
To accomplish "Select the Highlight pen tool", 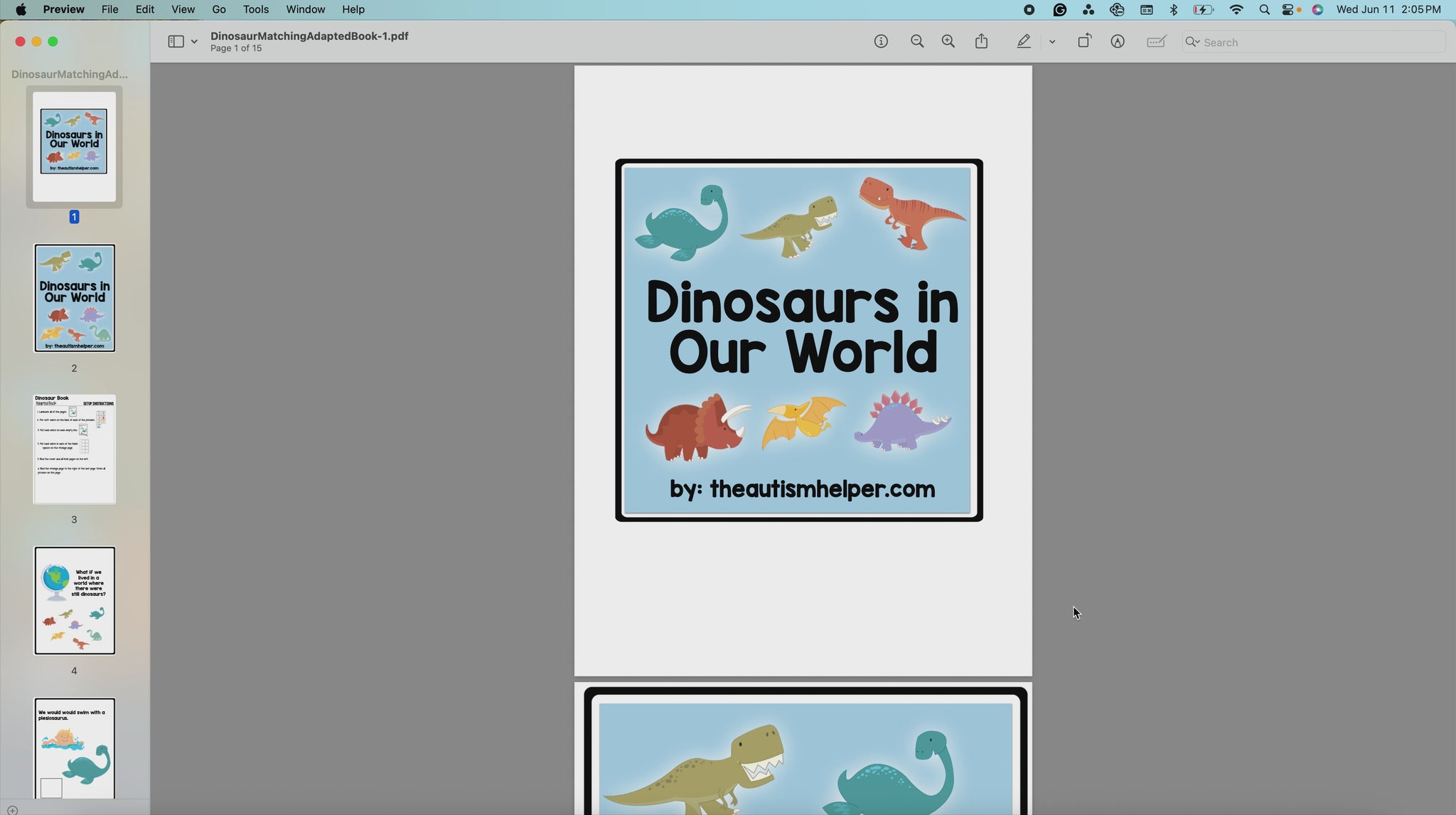I will point(1024,42).
